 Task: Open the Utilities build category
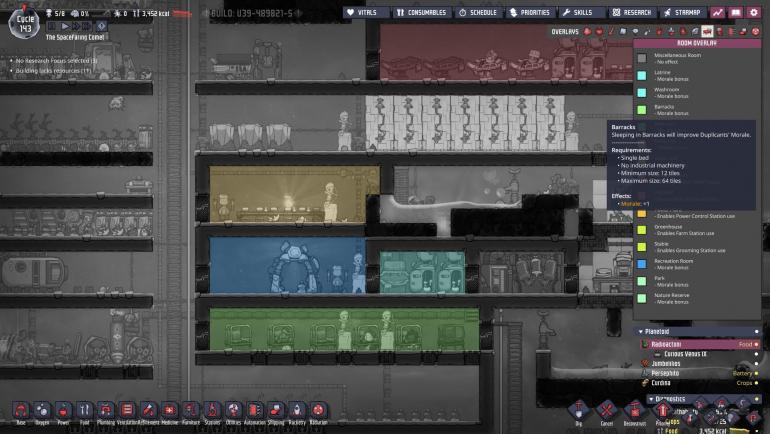tap(233, 410)
